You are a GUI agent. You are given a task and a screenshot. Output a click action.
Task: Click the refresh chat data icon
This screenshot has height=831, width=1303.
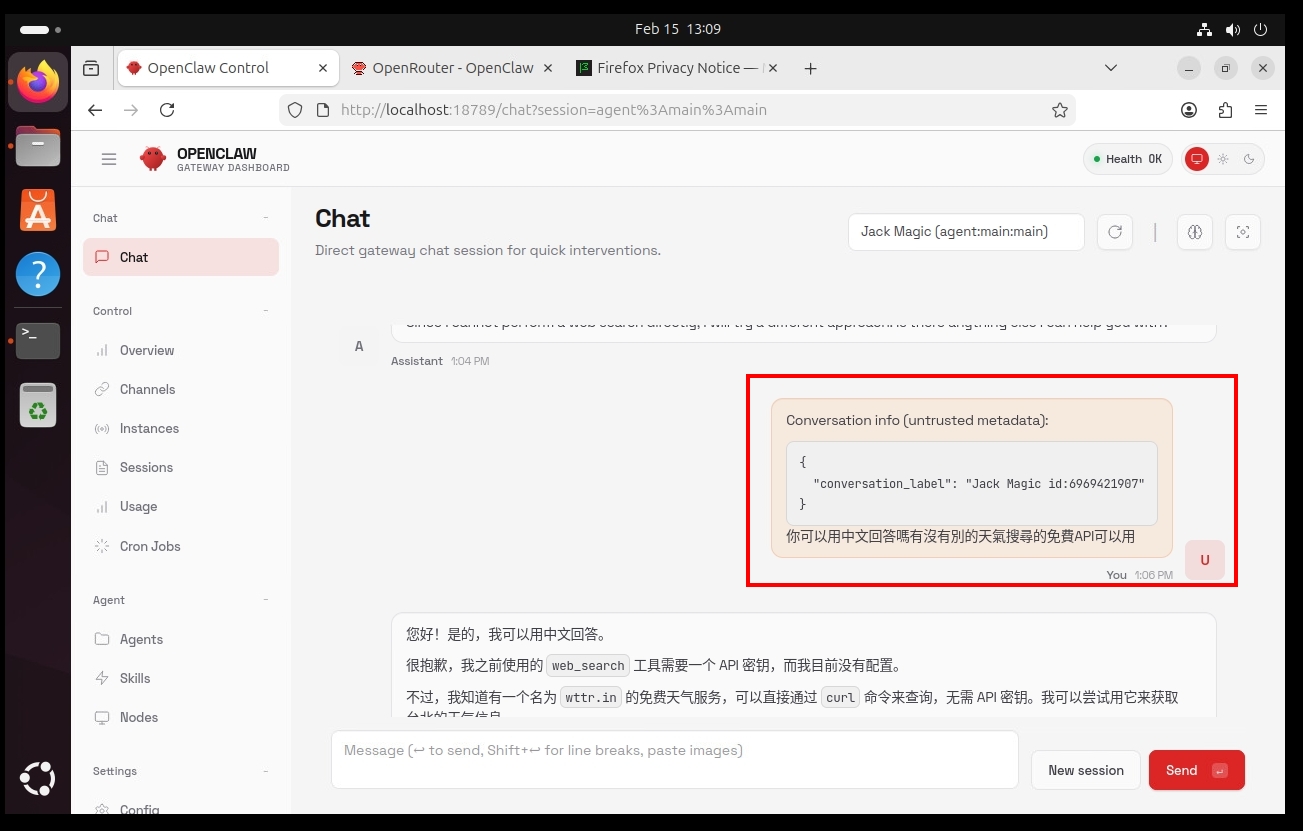click(x=1114, y=232)
